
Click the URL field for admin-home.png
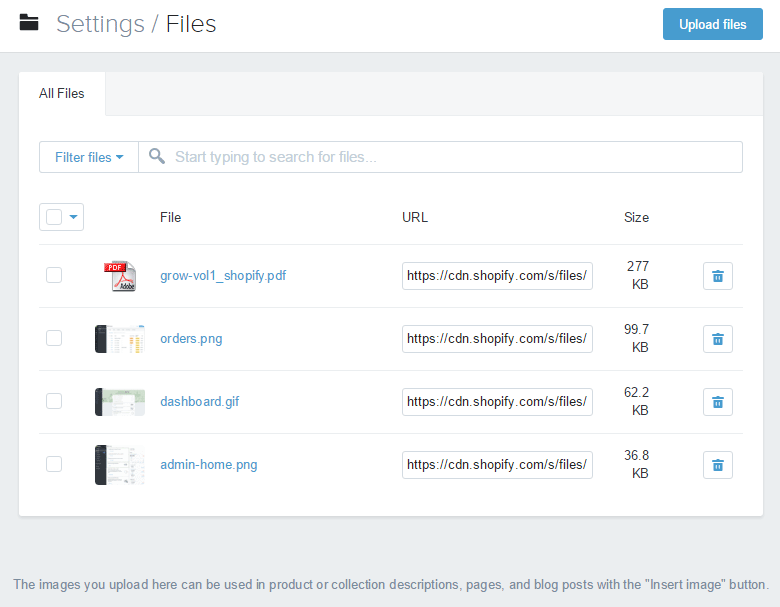[497, 465]
